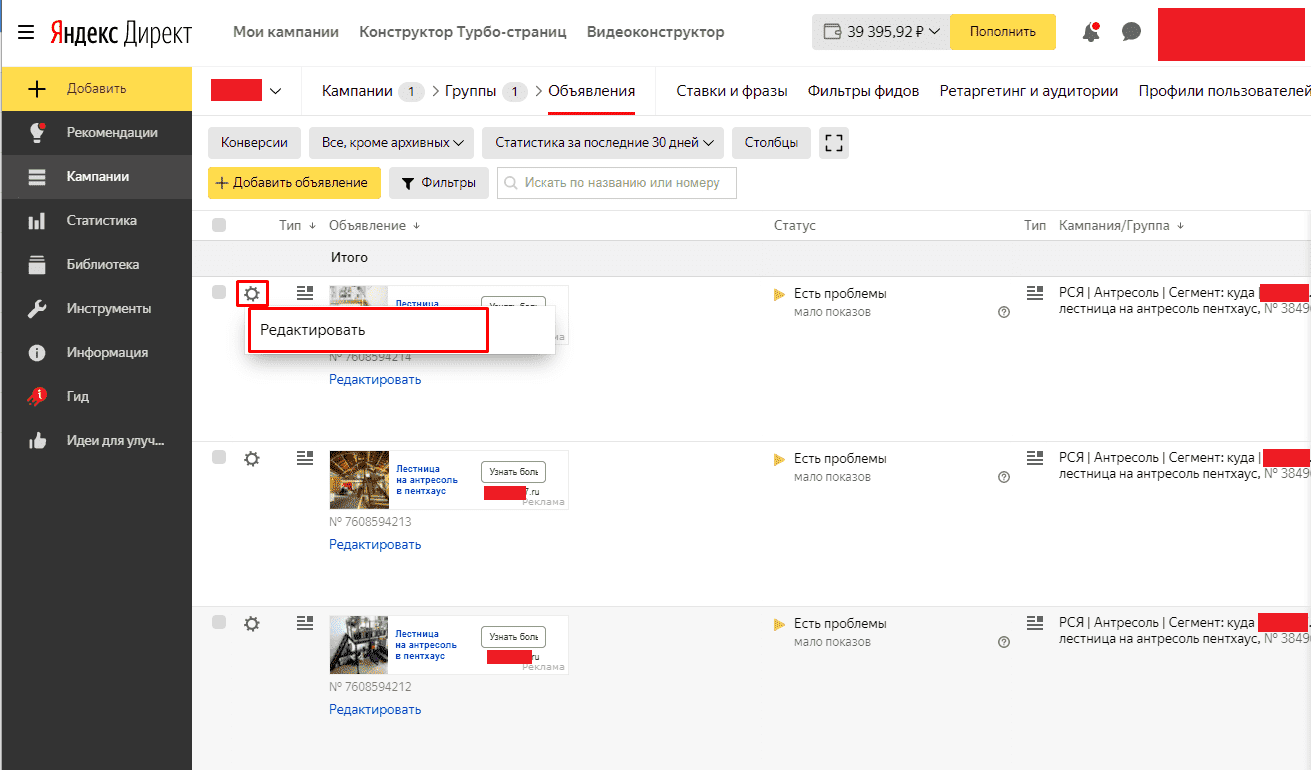Image resolution: width=1311 pixels, height=770 pixels.
Task: Click the Гид rocket icon
Action: point(37,397)
